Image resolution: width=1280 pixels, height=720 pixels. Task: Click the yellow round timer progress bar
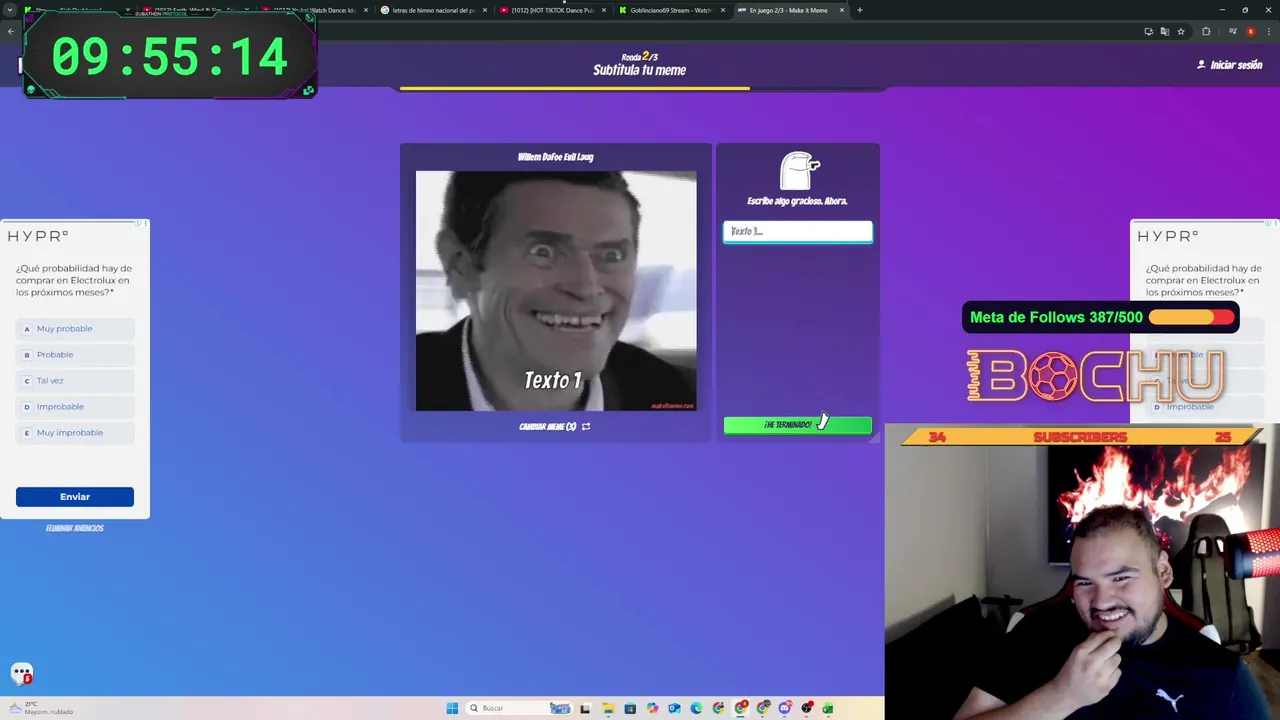tap(575, 88)
